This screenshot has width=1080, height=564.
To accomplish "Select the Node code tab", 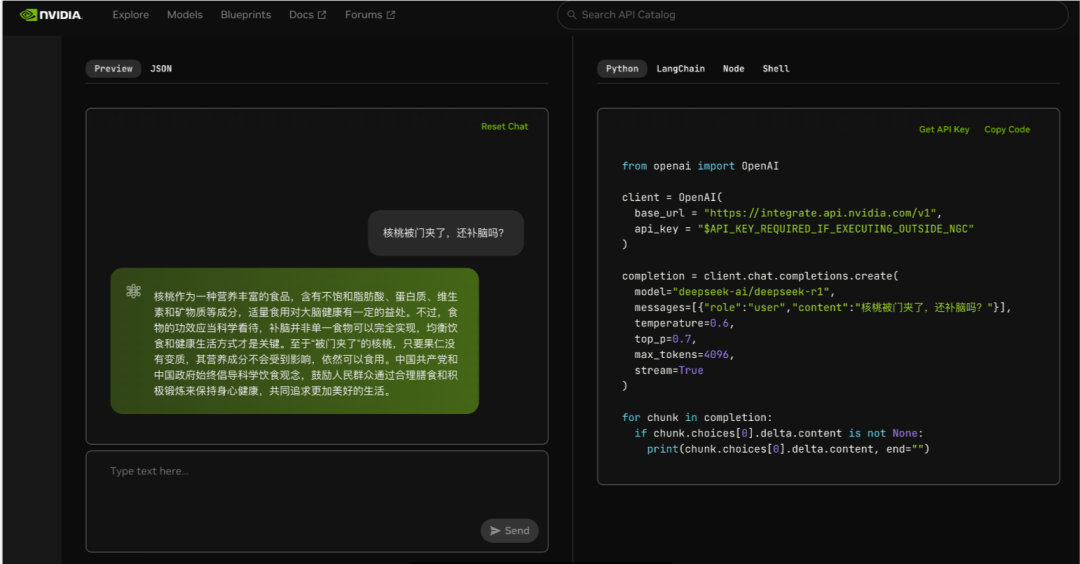I will click(734, 69).
